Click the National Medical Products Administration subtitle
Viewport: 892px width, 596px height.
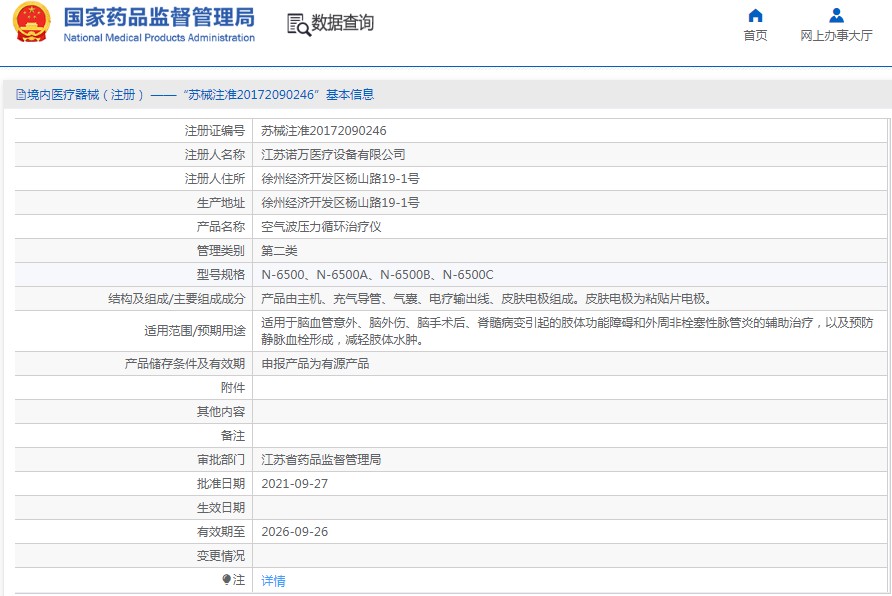pos(158,38)
